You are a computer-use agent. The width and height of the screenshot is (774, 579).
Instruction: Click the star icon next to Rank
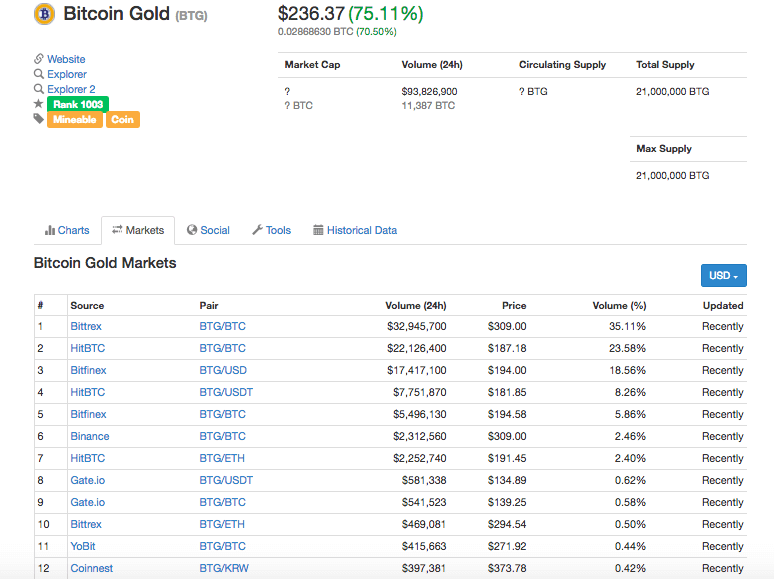[39, 104]
